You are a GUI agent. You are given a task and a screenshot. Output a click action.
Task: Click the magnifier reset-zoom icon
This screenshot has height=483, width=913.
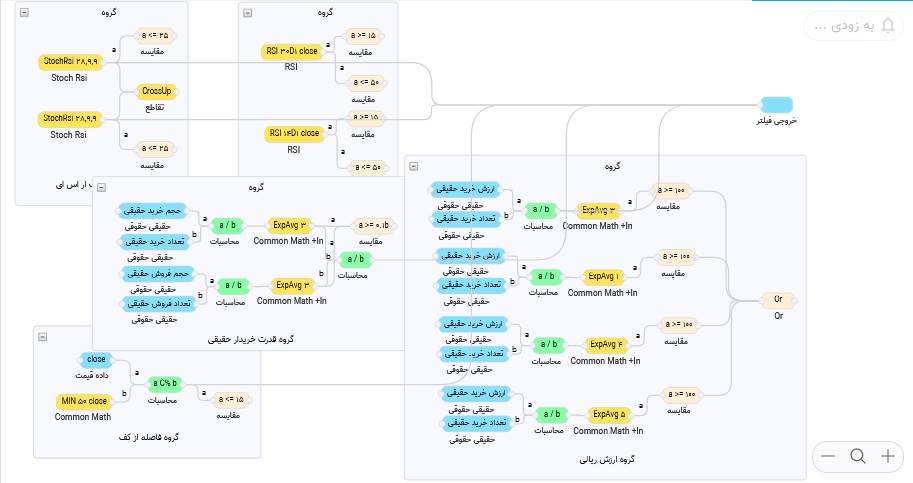[858, 456]
